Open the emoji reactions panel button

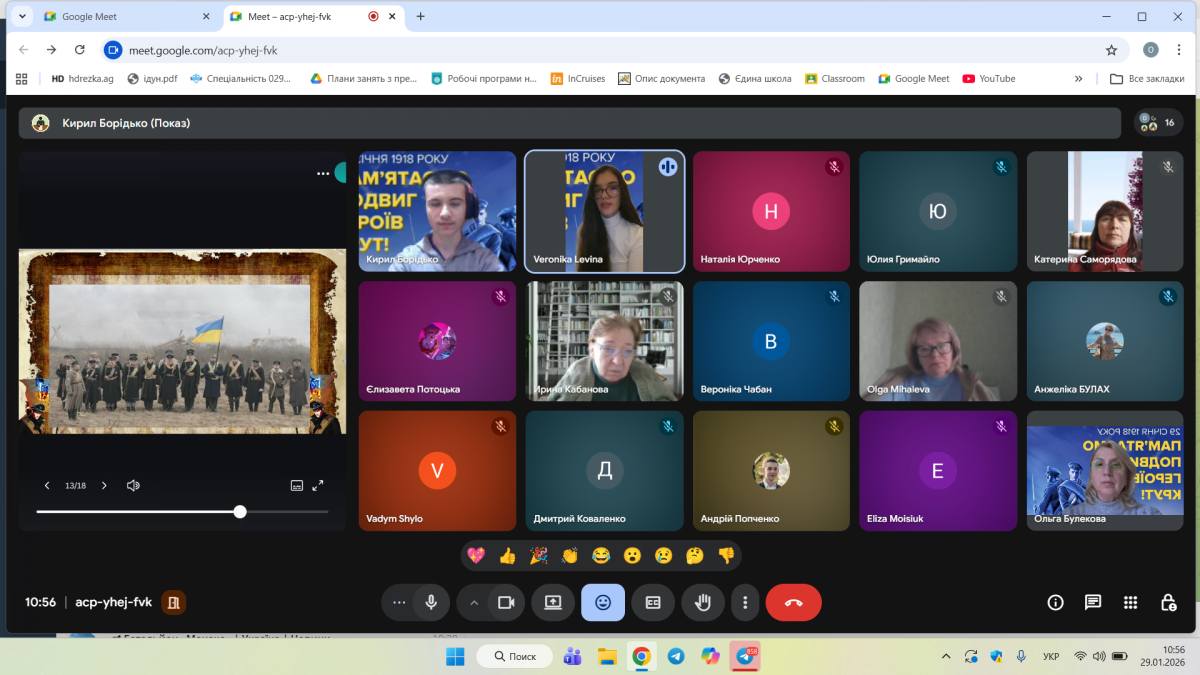[603, 602]
